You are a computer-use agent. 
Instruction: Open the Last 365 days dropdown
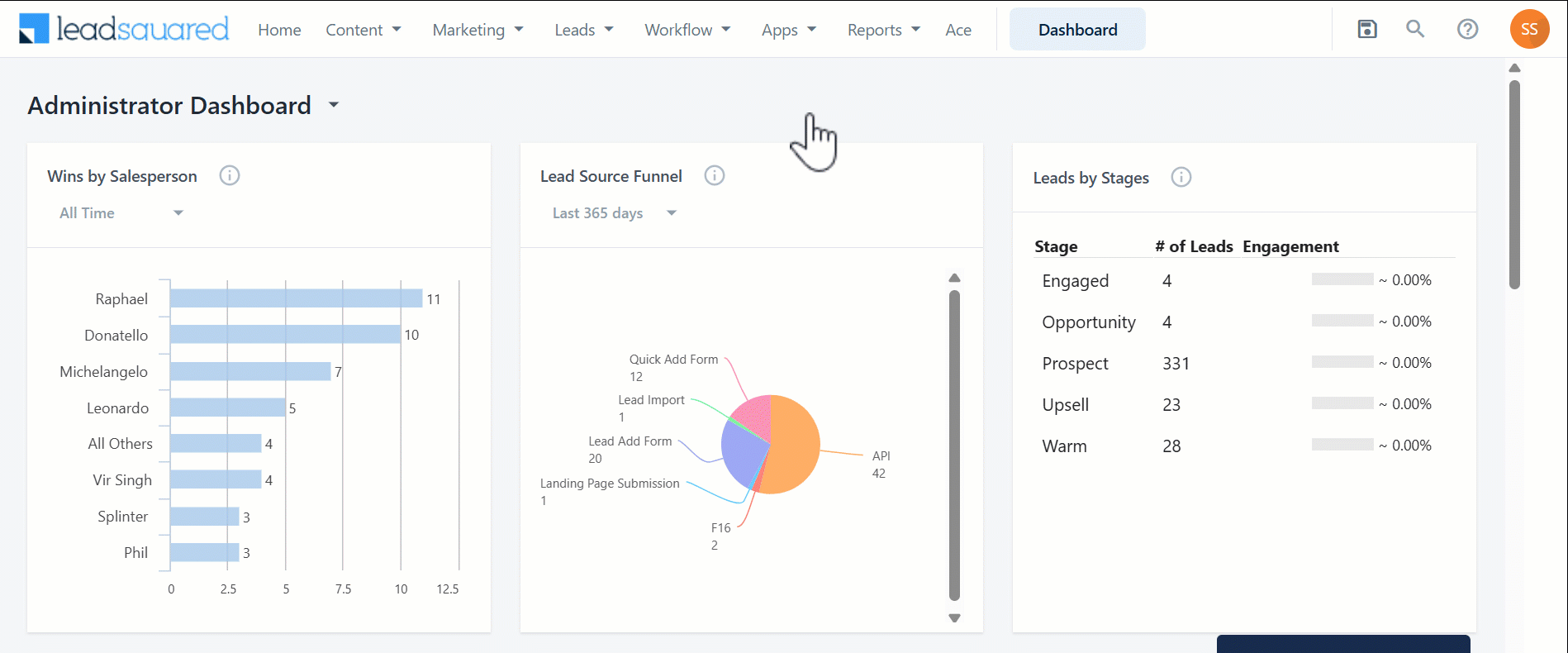pos(614,213)
